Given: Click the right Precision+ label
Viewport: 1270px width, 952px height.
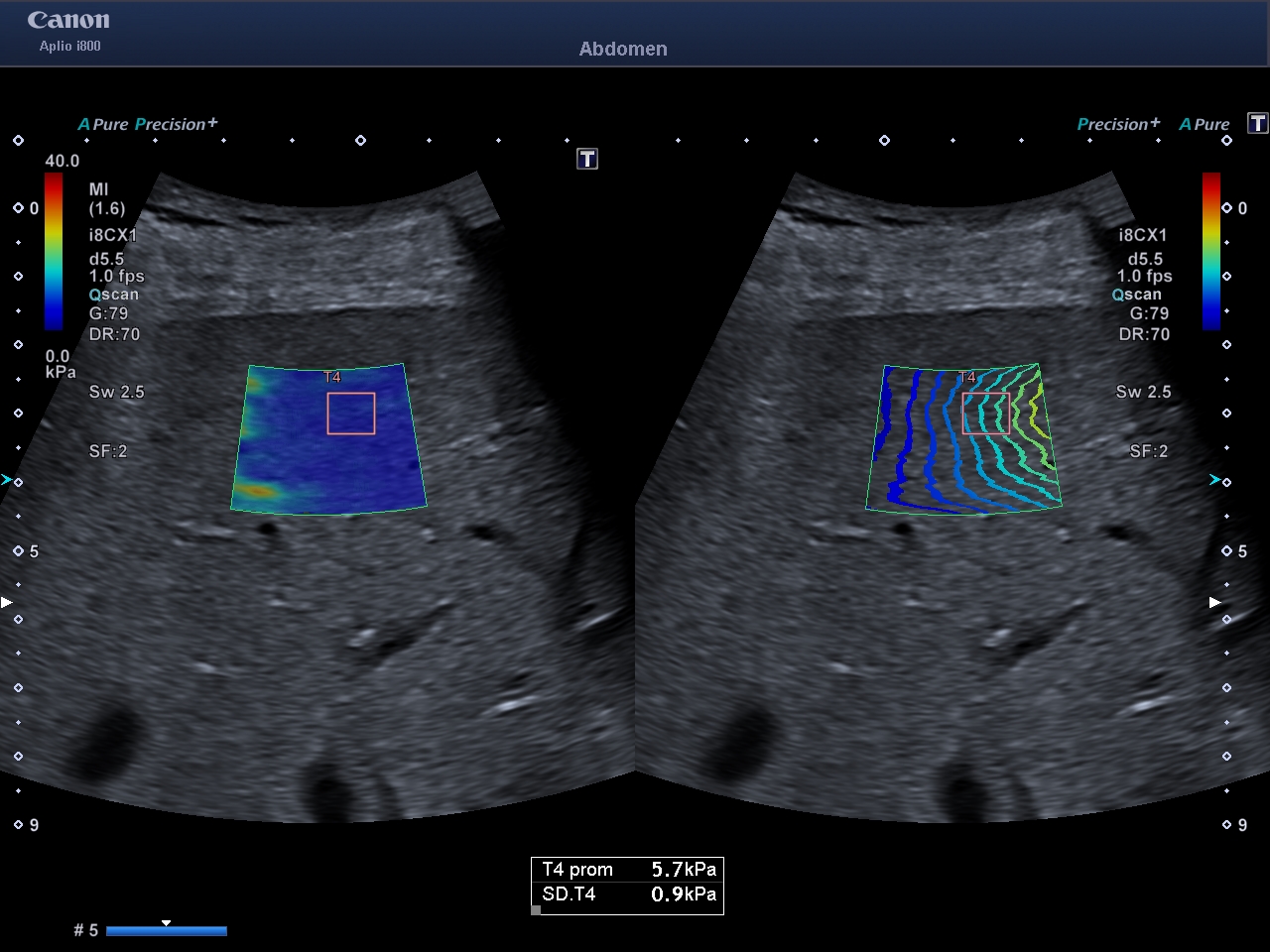Looking at the screenshot, I should pos(1118,124).
